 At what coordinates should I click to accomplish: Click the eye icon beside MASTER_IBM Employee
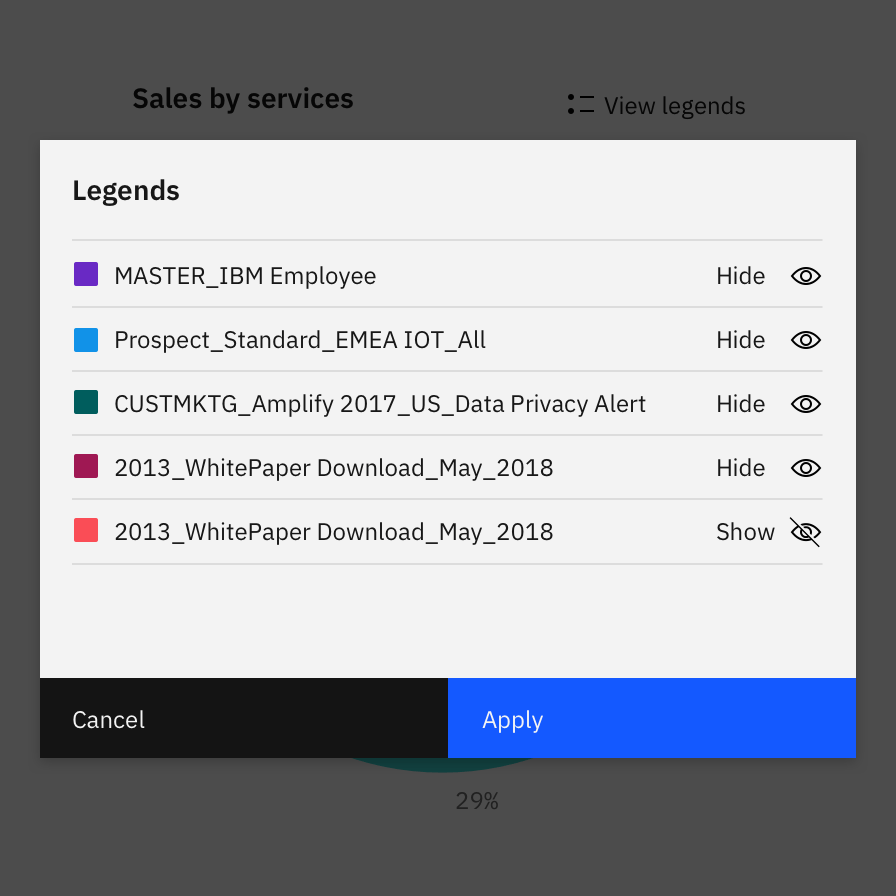tap(805, 276)
